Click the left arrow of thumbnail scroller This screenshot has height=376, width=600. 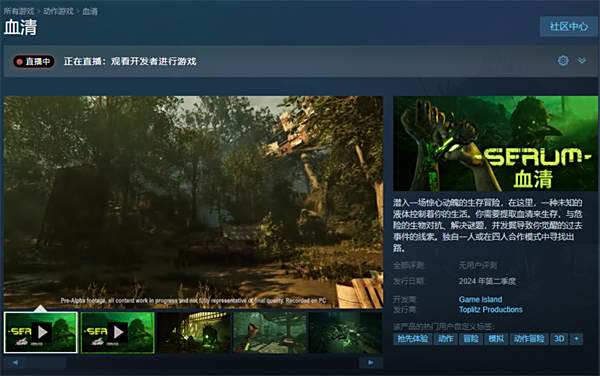coord(15,362)
